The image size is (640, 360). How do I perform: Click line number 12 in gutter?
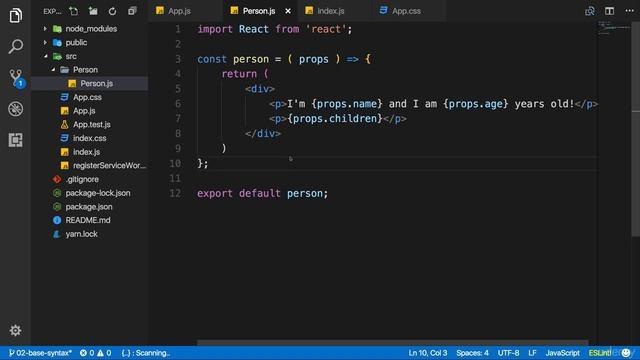pos(175,193)
